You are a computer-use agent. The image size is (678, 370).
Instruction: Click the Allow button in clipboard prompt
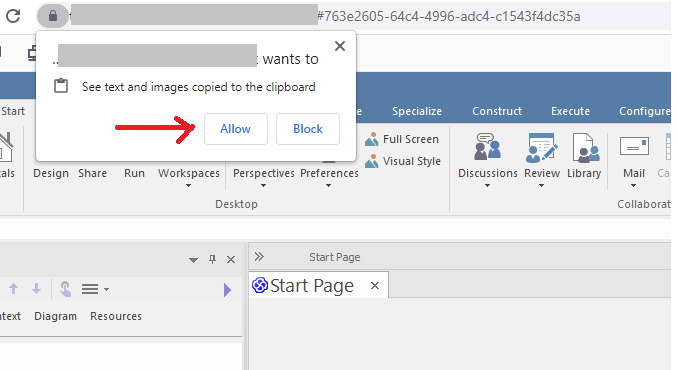(236, 129)
